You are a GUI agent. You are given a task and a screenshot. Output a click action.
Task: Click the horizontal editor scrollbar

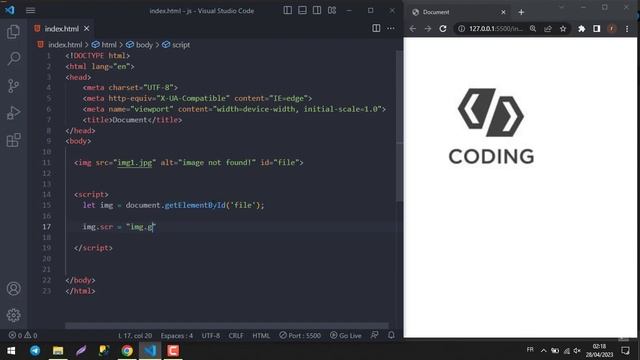coord(227,326)
